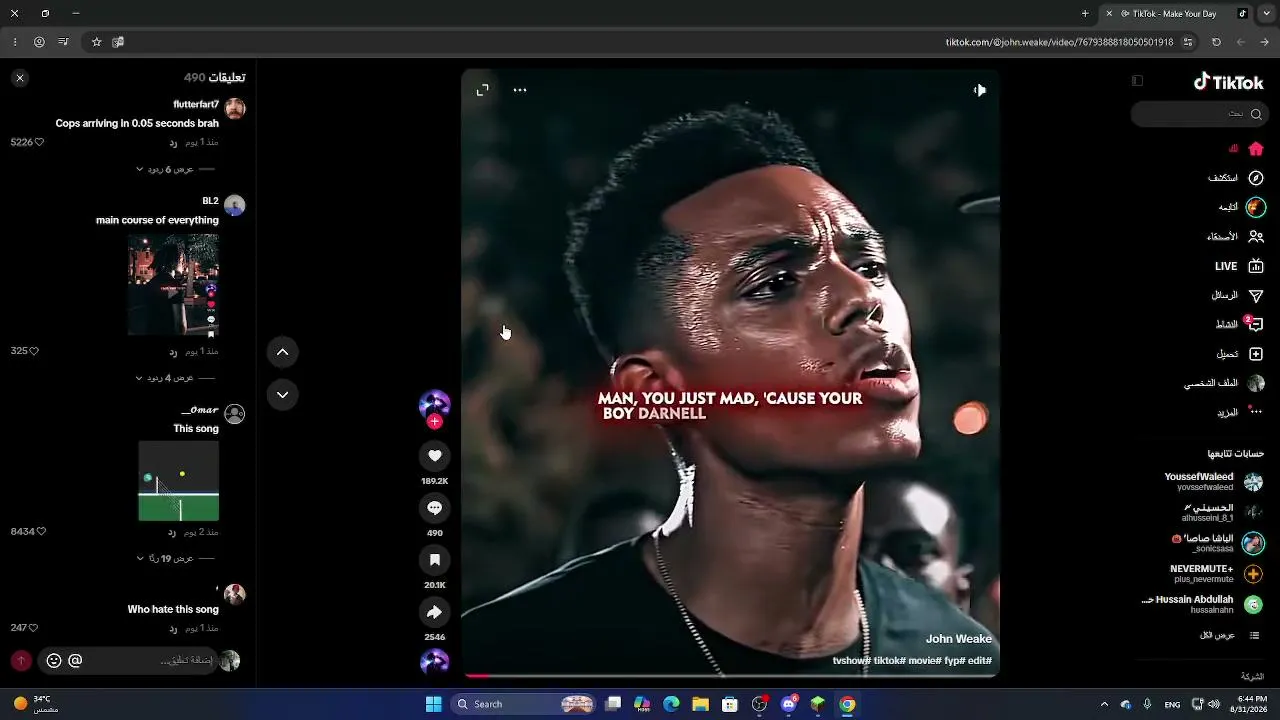Open Explore with the compass icon
The height and width of the screenshot is (720, 1280).
tap(1256, 178)
